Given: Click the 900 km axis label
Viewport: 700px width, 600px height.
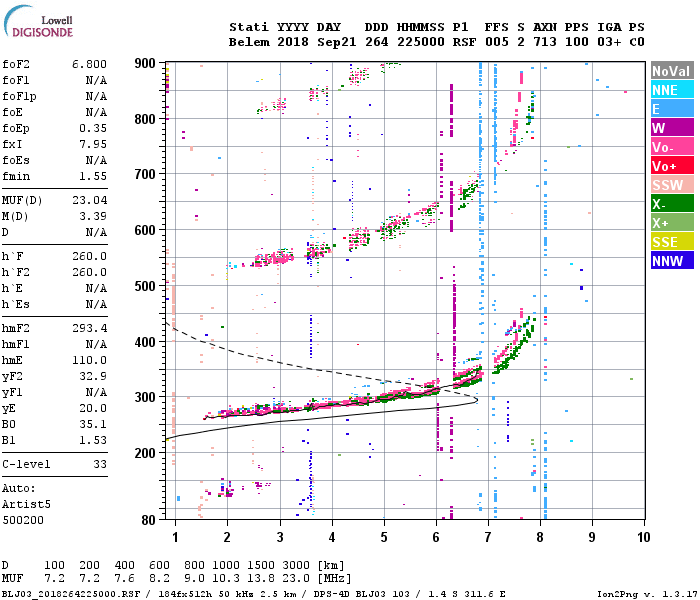Looking at the screenshot, I should tap(145, 63).
